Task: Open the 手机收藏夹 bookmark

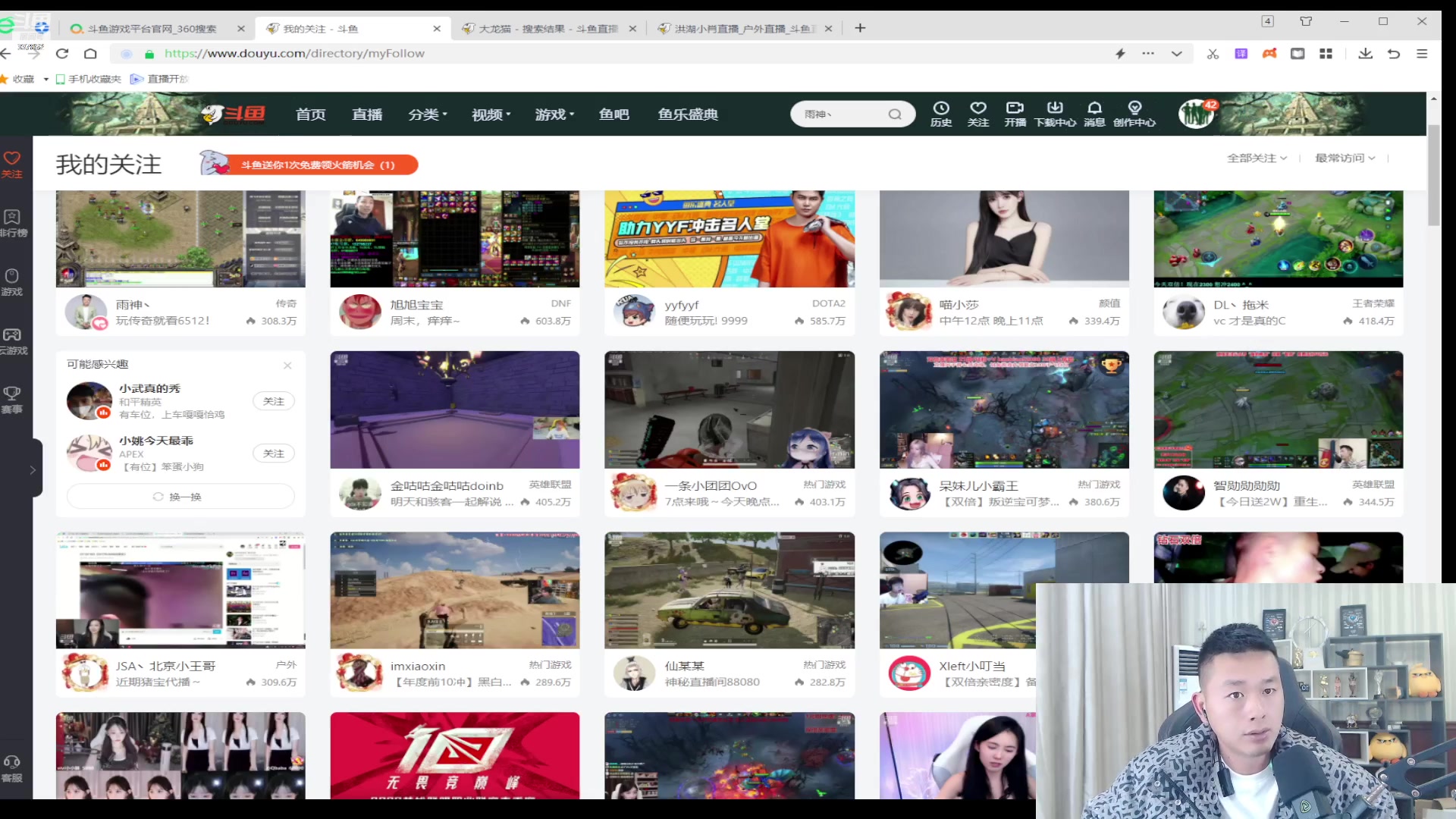Action: click(x=89, y=79)
